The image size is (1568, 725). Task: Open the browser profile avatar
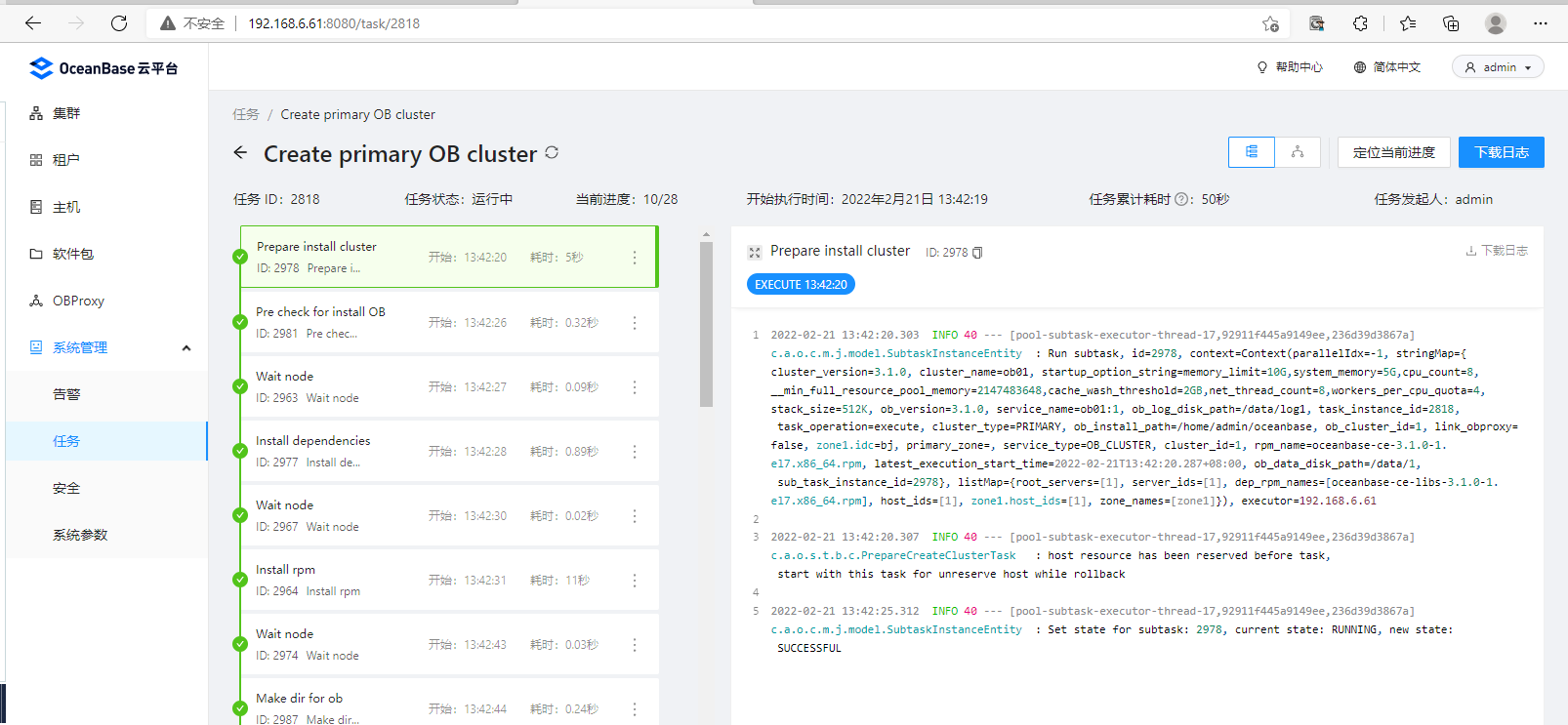1496,23
